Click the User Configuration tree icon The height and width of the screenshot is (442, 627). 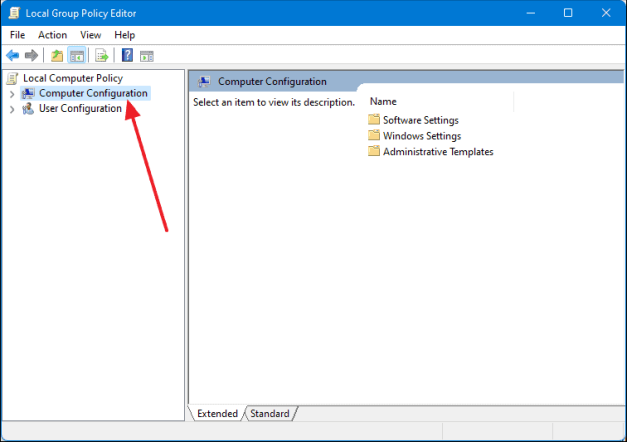click(x=28, y=108)
